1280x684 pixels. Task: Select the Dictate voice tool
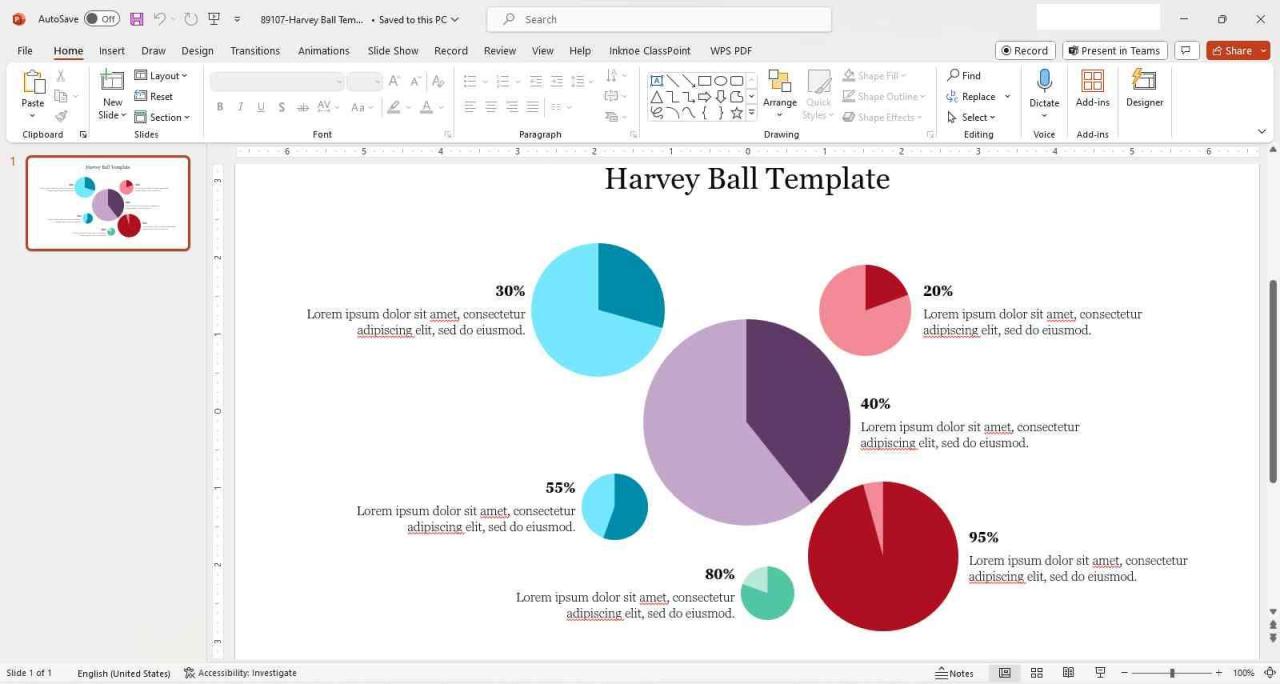(x=1044, y=90)
